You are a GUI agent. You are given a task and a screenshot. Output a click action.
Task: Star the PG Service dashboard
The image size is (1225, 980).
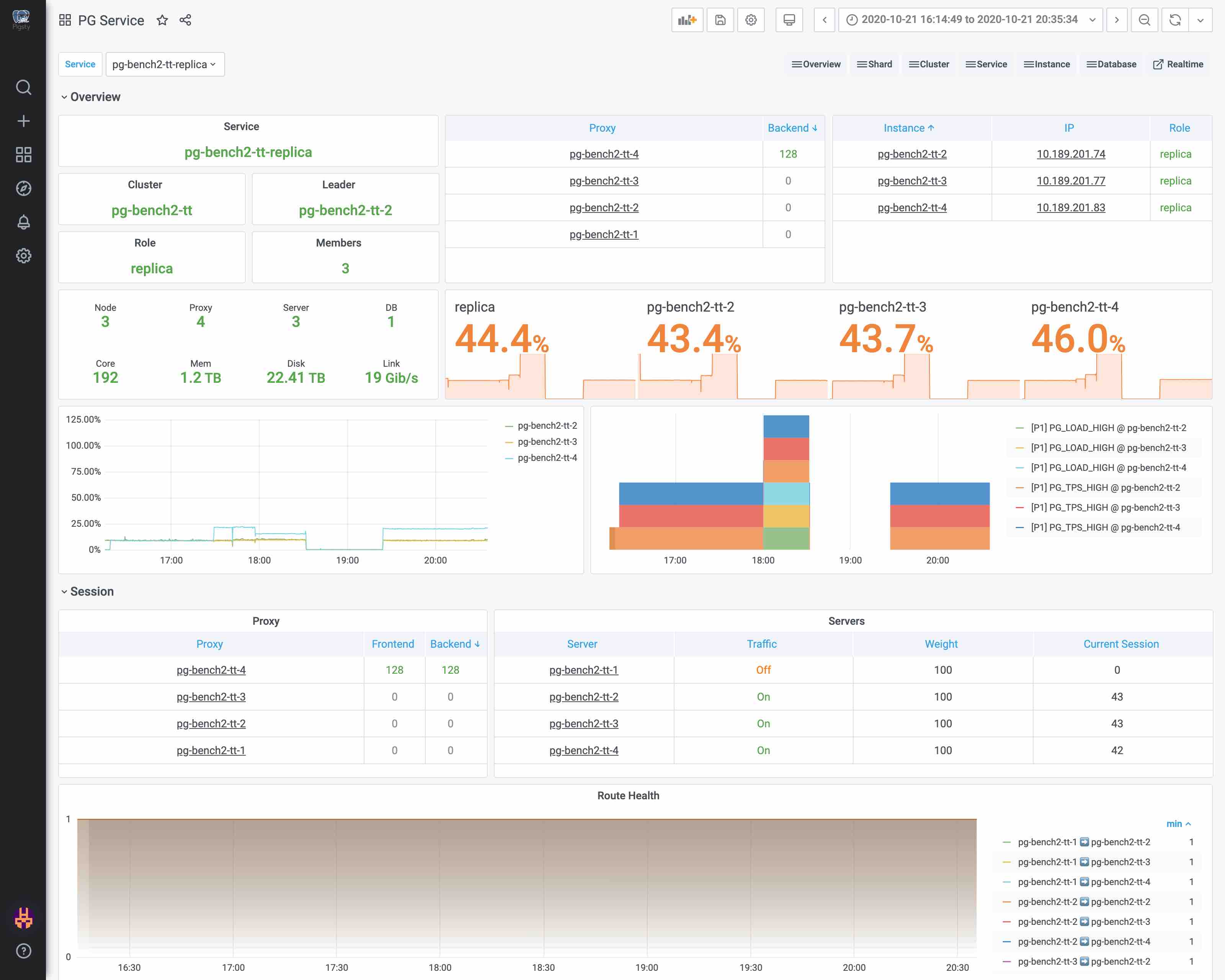162,20
